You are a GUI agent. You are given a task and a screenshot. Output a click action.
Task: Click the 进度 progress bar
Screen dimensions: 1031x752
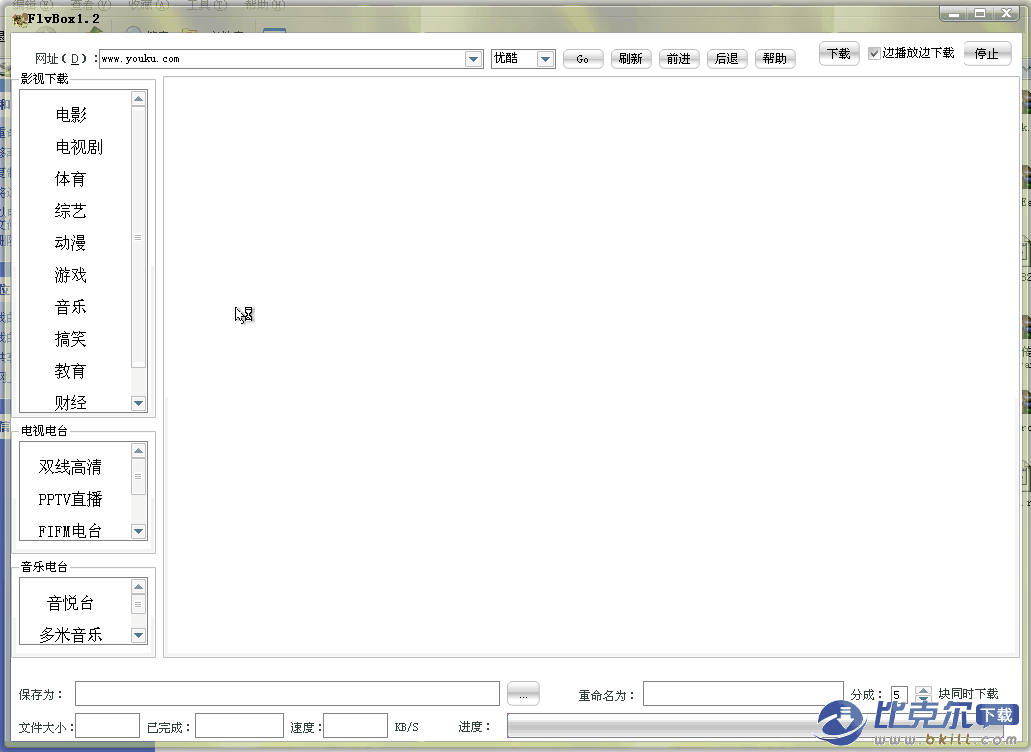[755, 726]
